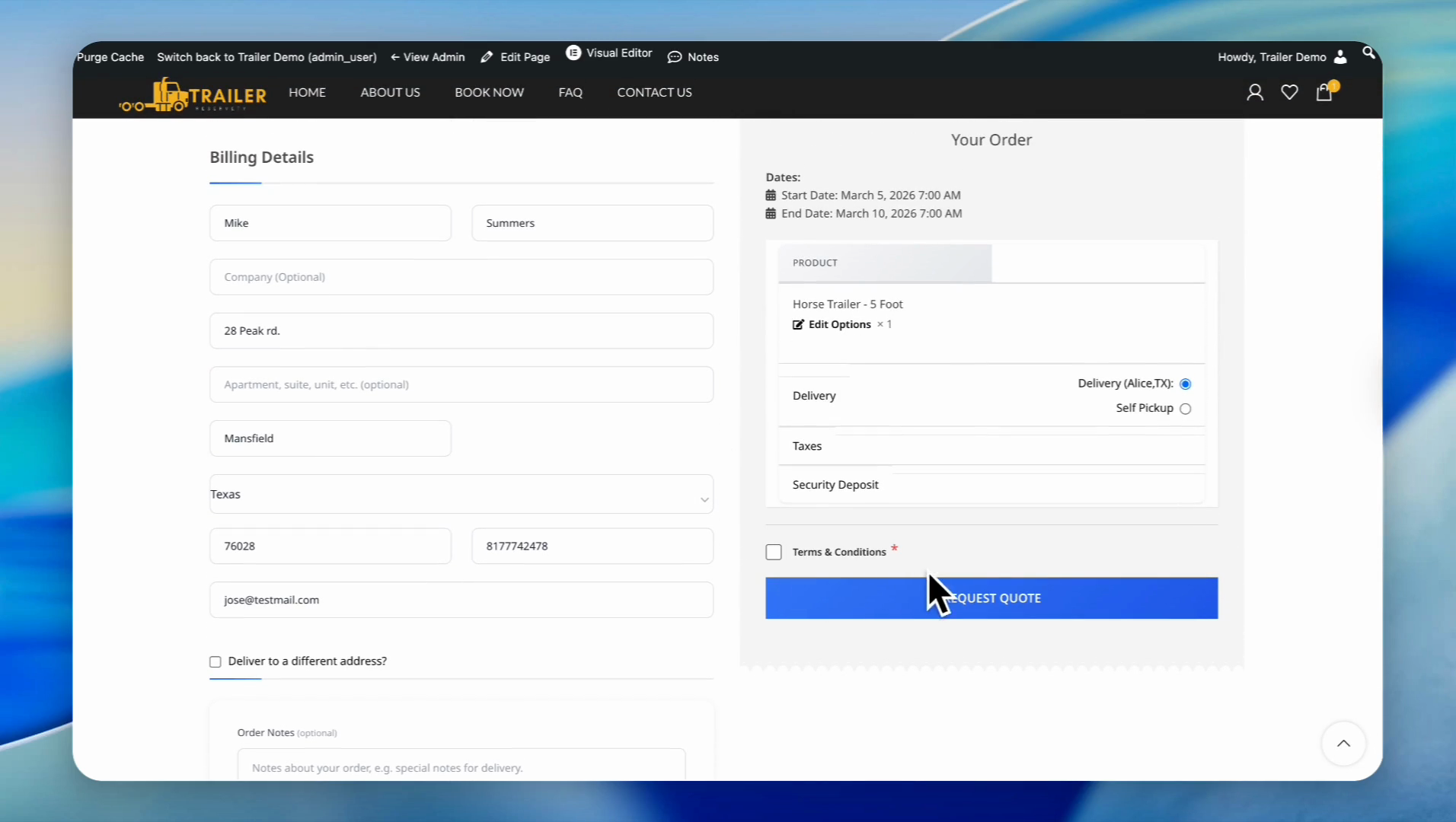Select Delivery (Alice,TX) radio option
This screenshot has width=1456, height=822.
coord(1186,384)
